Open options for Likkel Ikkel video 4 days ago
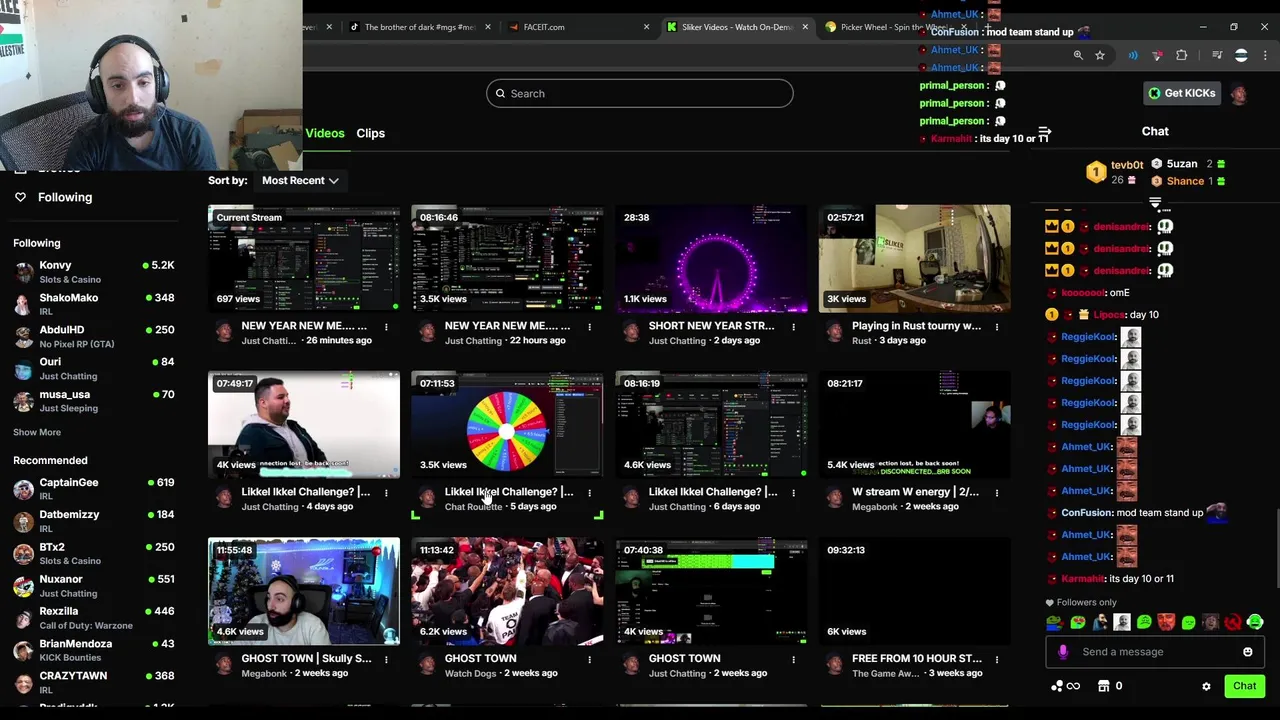1280x720 pixels. click(386, 492)
